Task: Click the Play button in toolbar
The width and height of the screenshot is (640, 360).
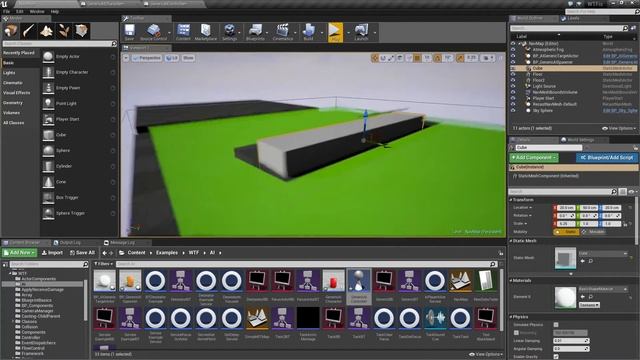Action: tap(335, 32)
